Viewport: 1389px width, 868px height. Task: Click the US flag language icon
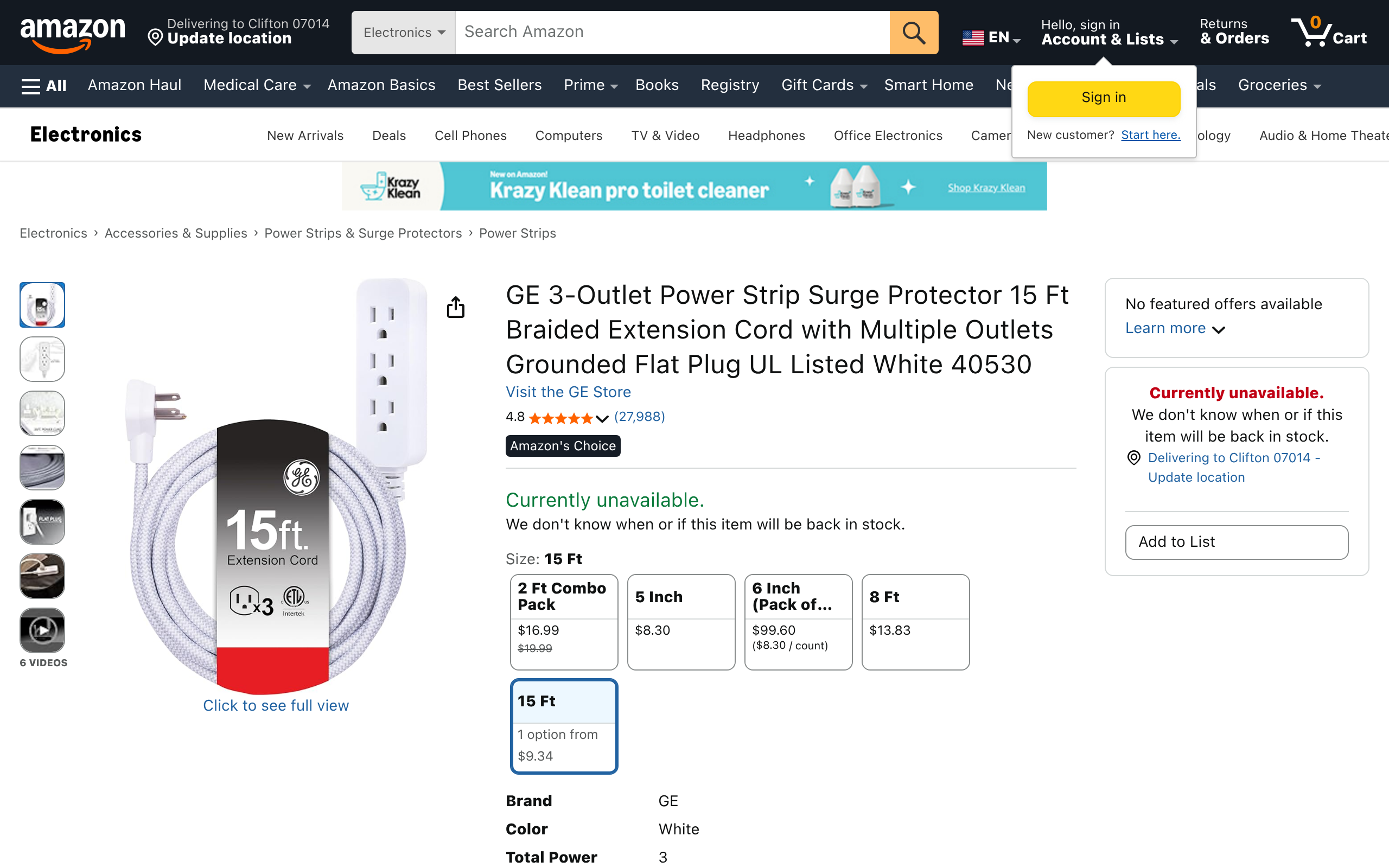coord(973,38)
